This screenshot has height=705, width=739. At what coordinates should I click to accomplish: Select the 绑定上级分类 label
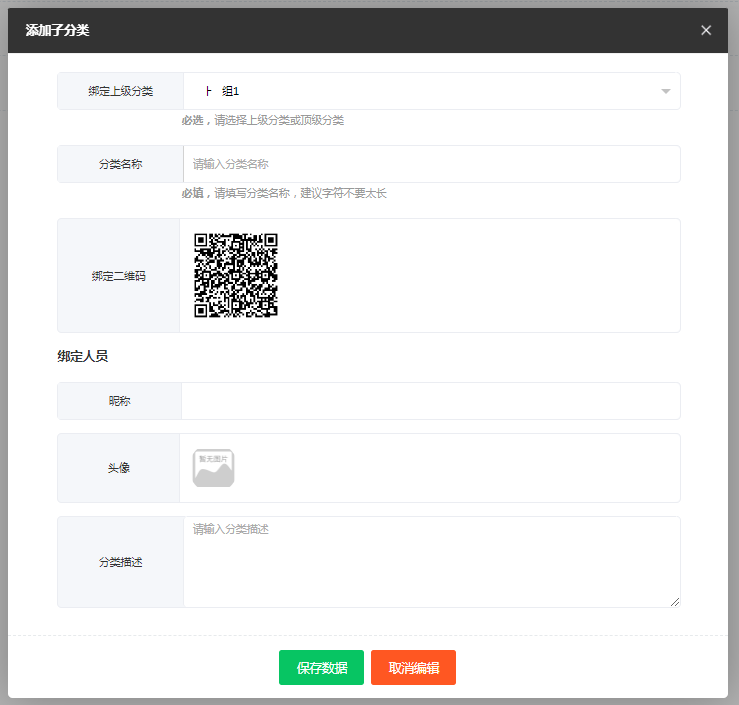pyautogui.click(x=121, y=91)
